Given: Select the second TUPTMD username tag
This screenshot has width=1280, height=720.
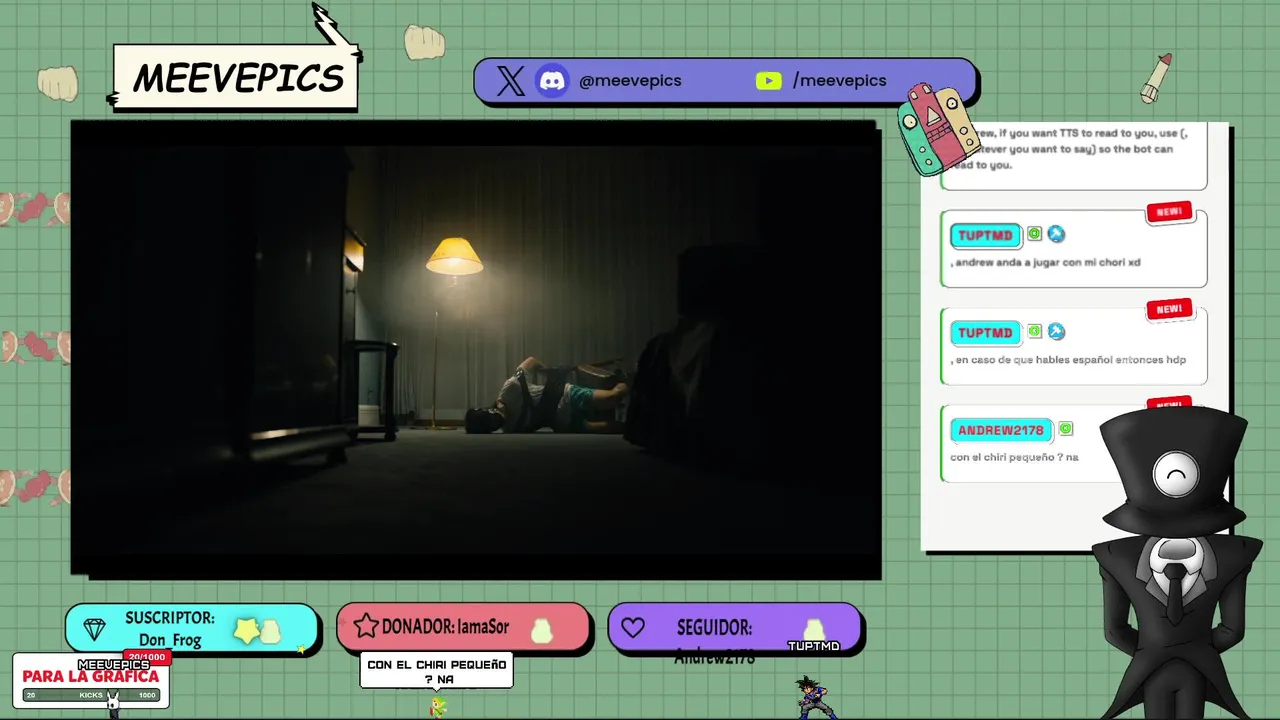Looking at the screenshot, I should pos(986,332).
